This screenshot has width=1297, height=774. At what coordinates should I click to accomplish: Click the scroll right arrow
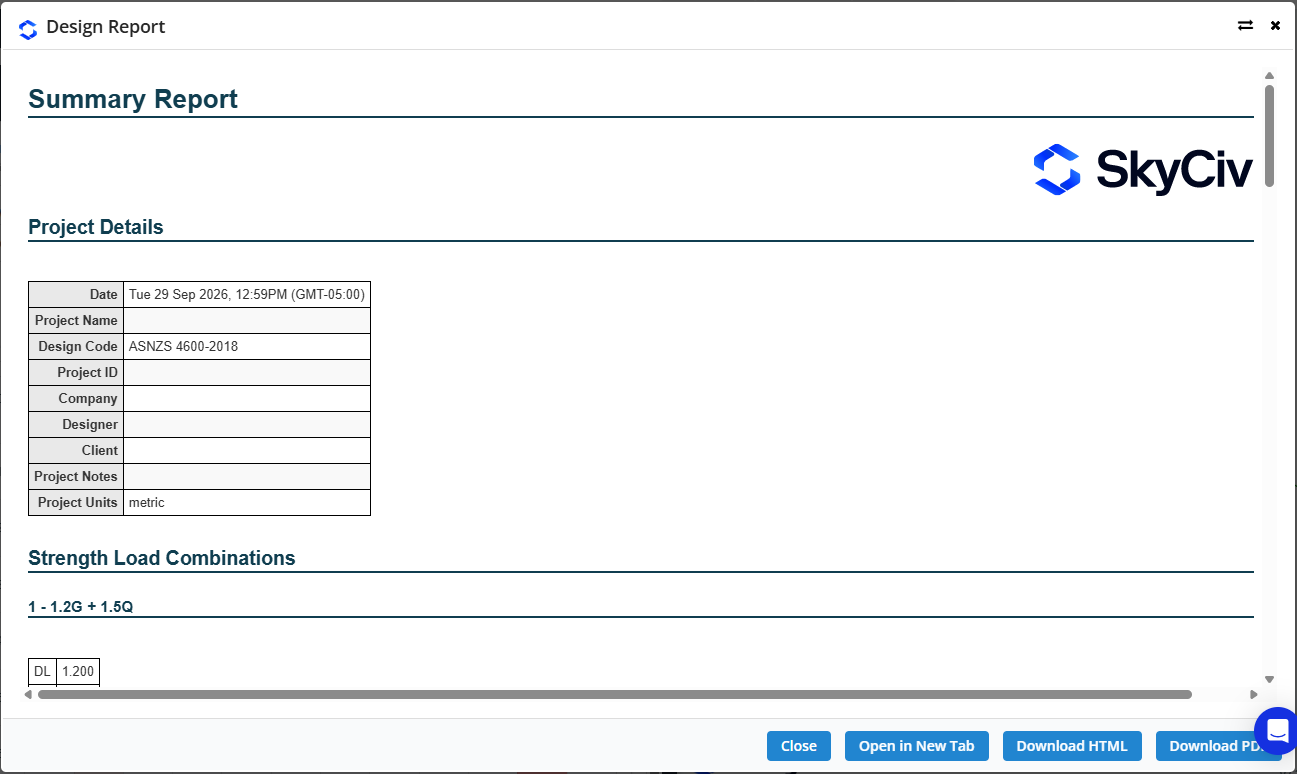pyautogui.click(x=1254, y=694)
